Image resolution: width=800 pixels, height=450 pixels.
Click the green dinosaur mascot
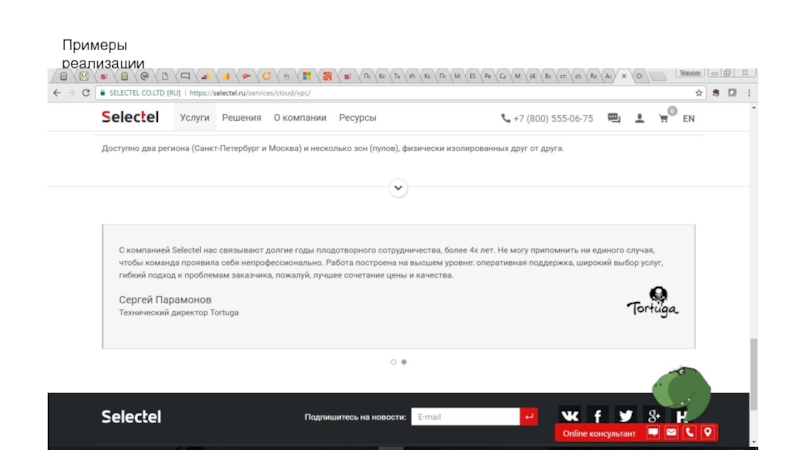click(682, 393)
